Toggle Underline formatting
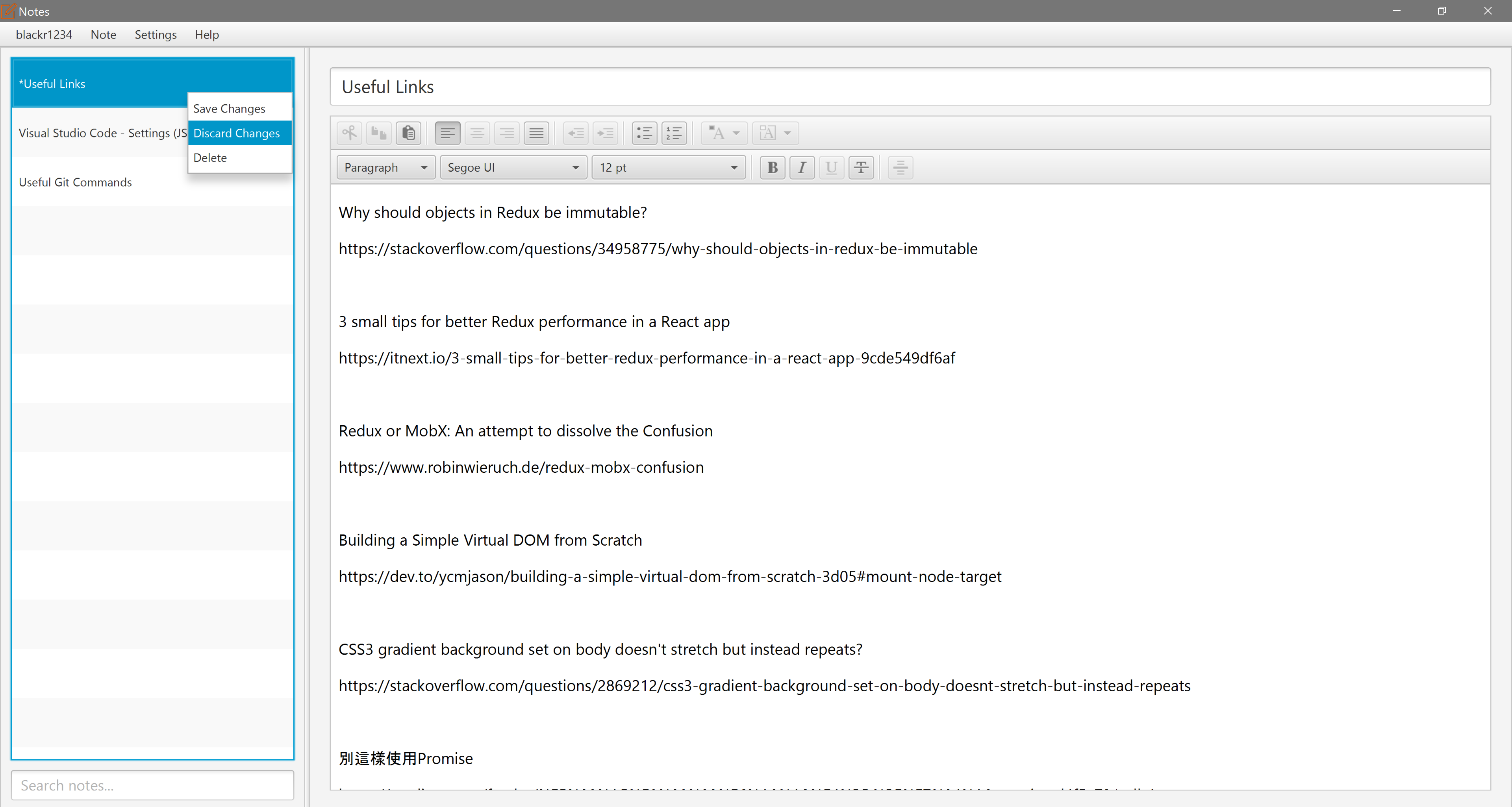1512x807 pixels. tap(831, 168)
